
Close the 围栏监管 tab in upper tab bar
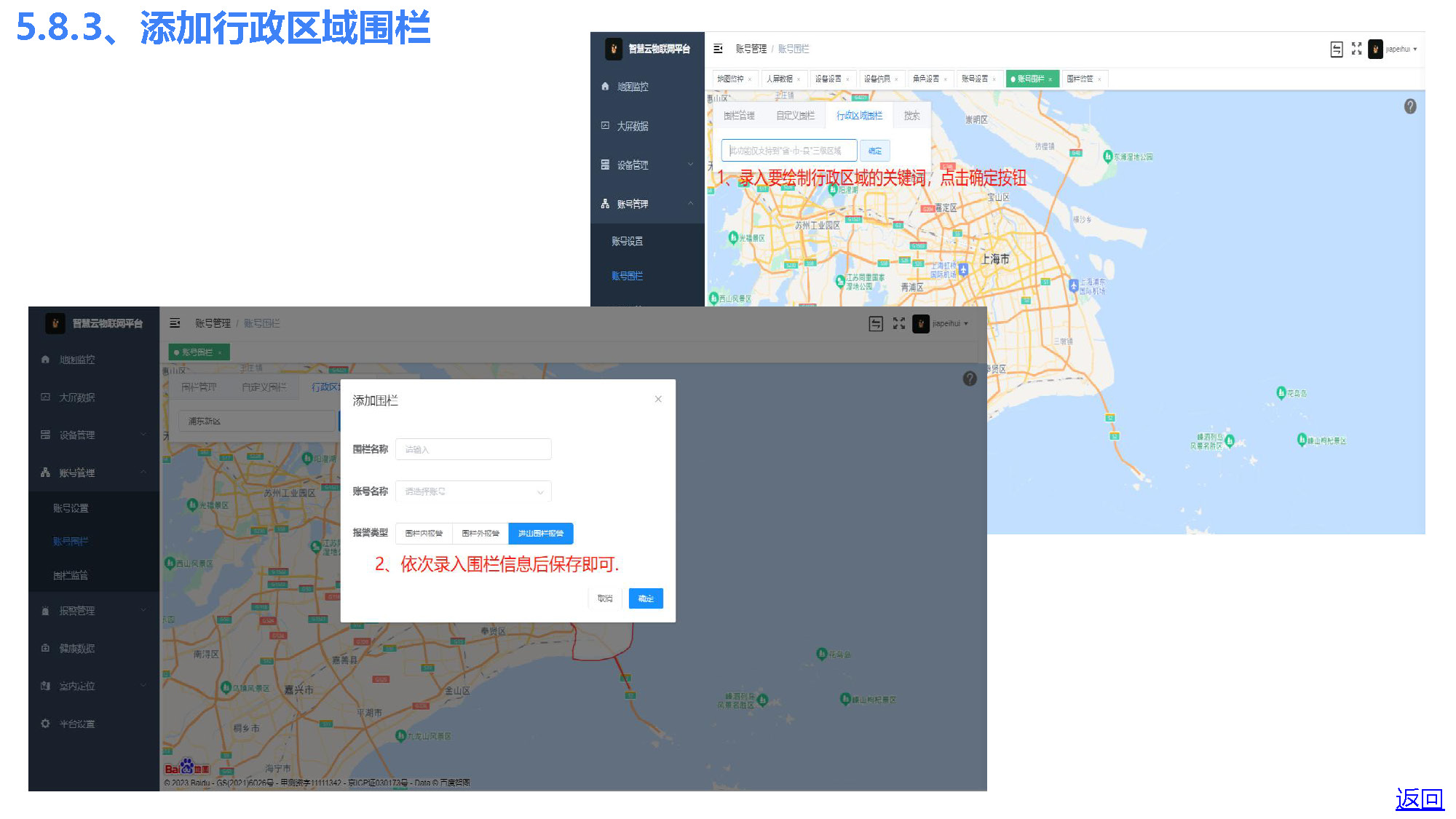tap(1099, 79)
